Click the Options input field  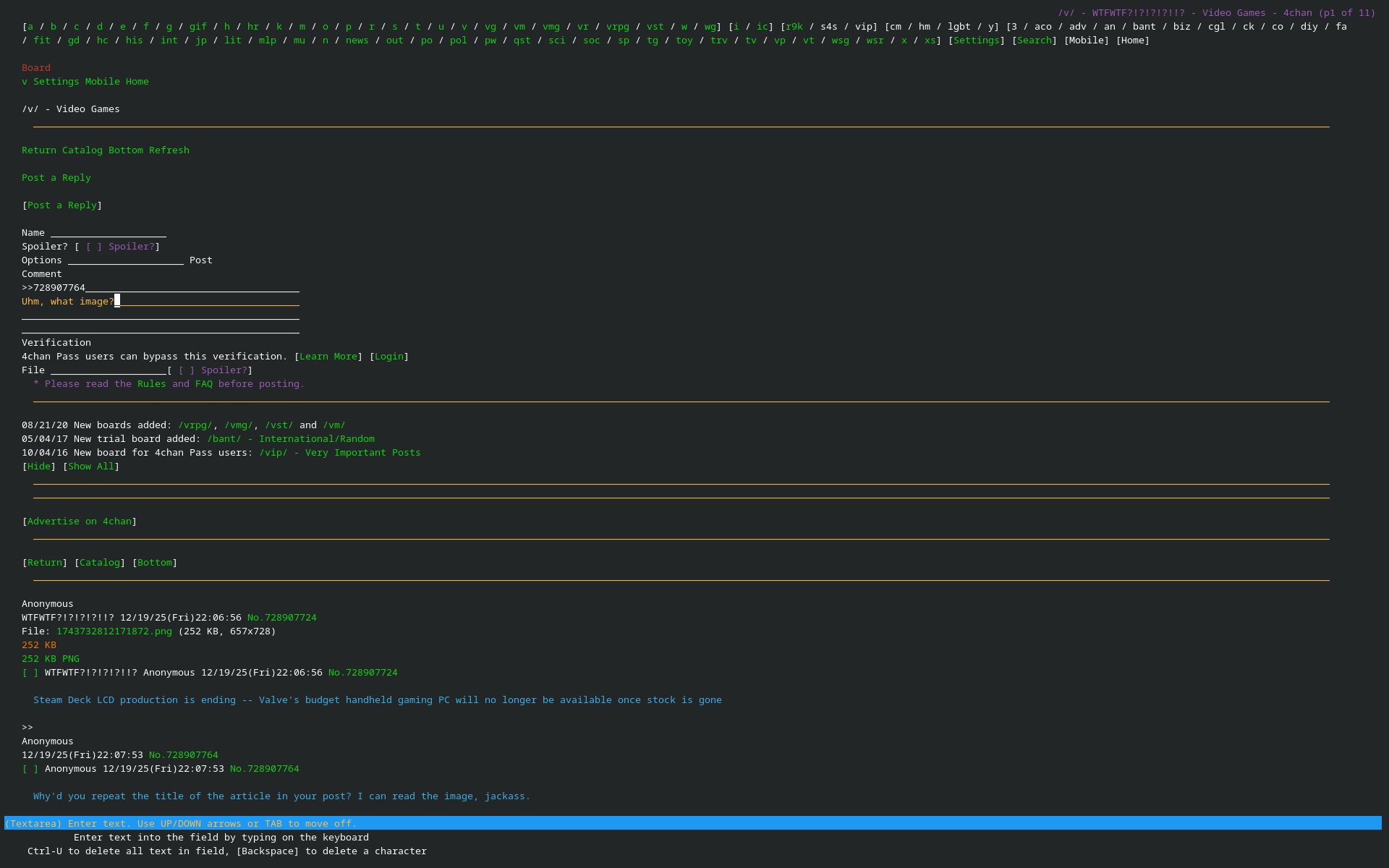[x=126, y=260]
